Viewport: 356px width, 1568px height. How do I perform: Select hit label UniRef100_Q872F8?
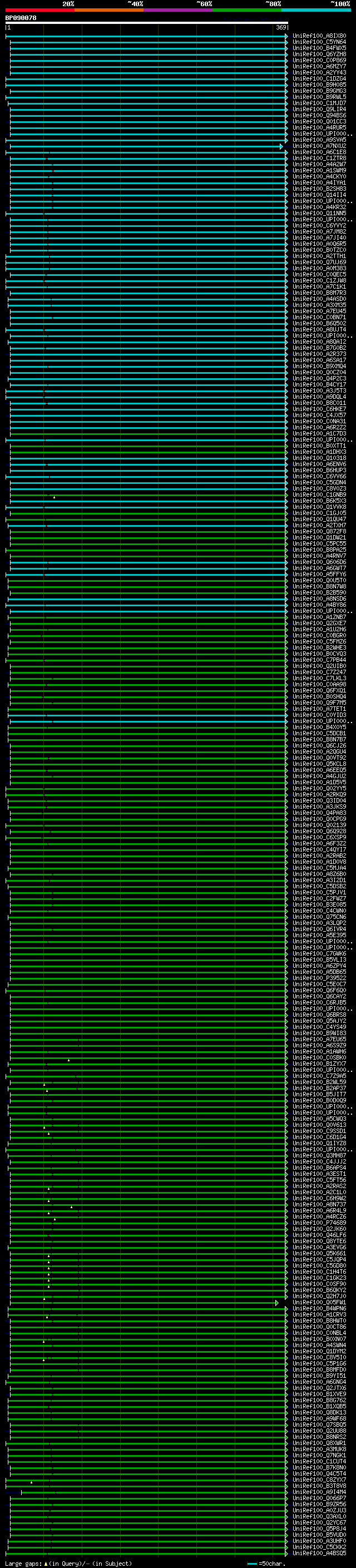(x=319, y=531)
